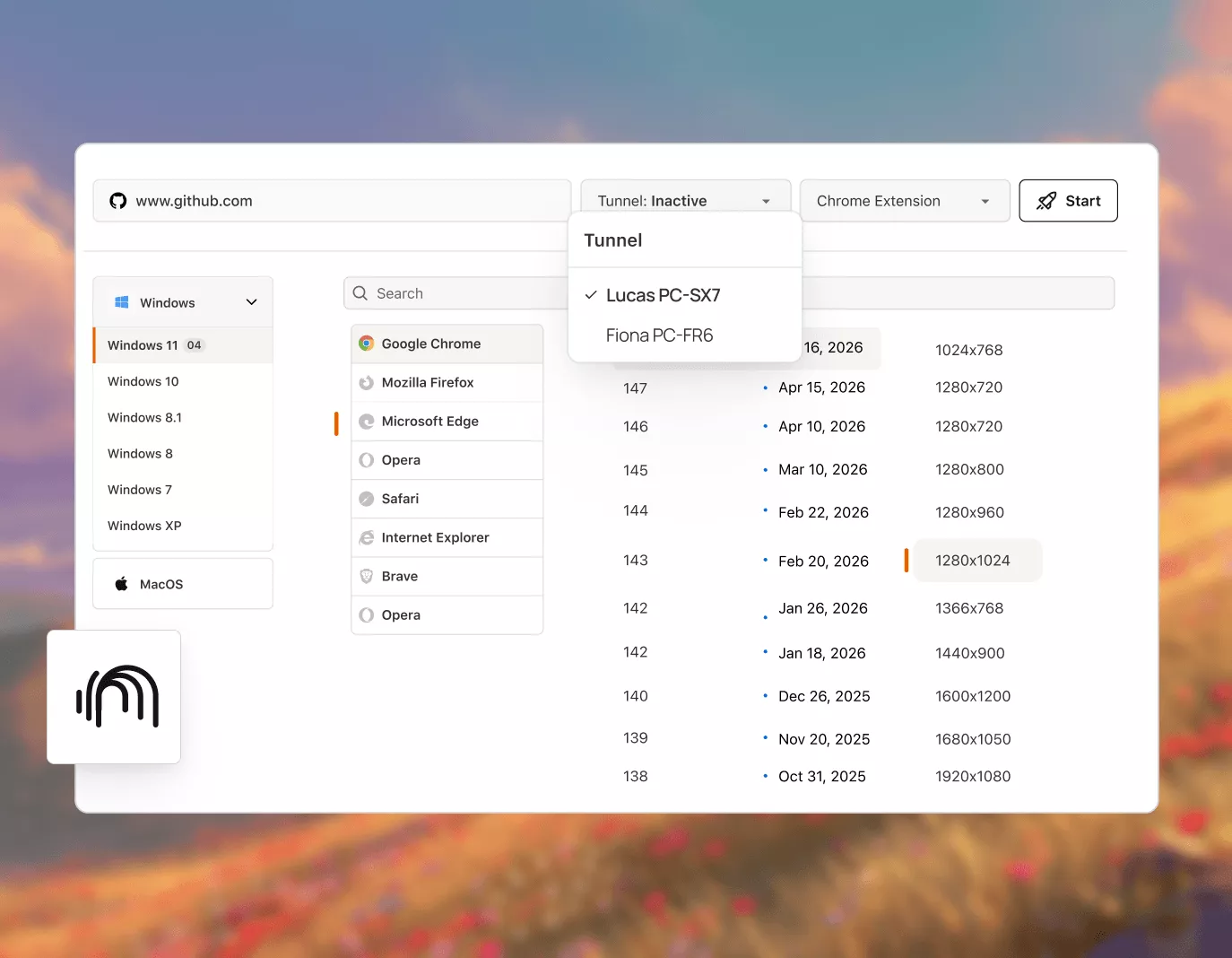Click the Apr 10, 2026 date

821,427
